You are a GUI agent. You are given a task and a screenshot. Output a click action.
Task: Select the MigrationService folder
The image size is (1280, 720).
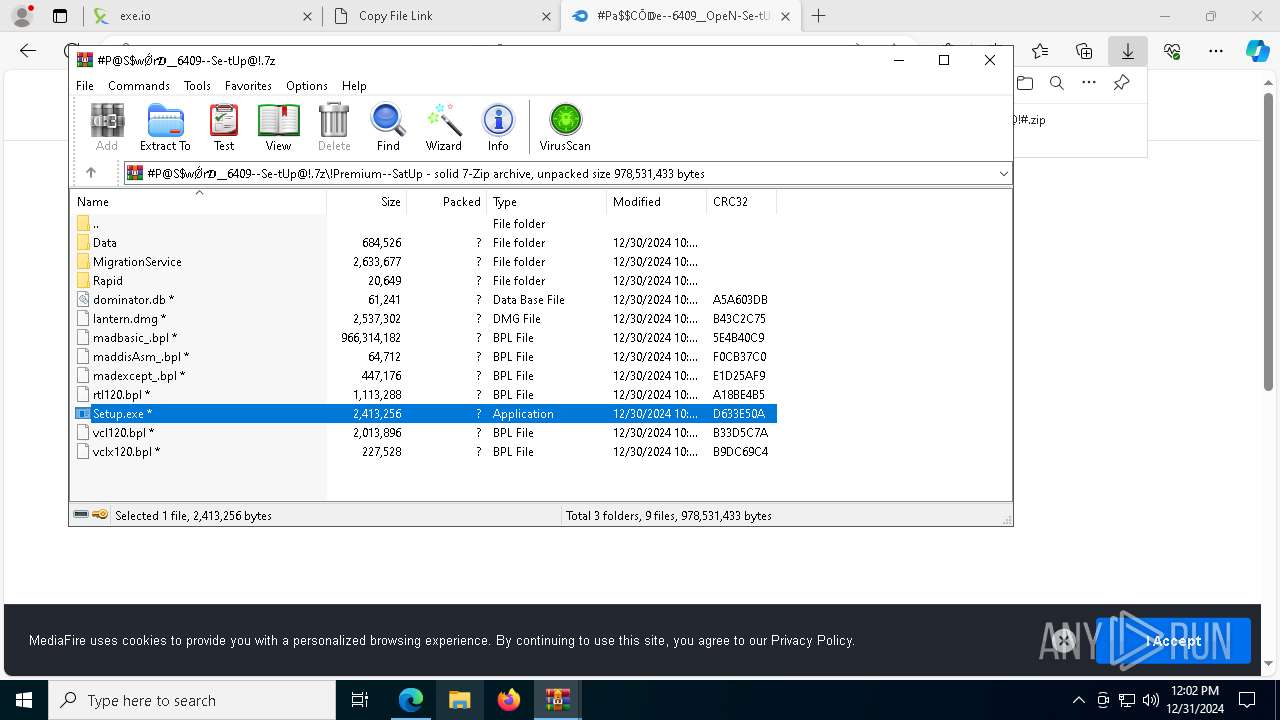tap(137, 262)
